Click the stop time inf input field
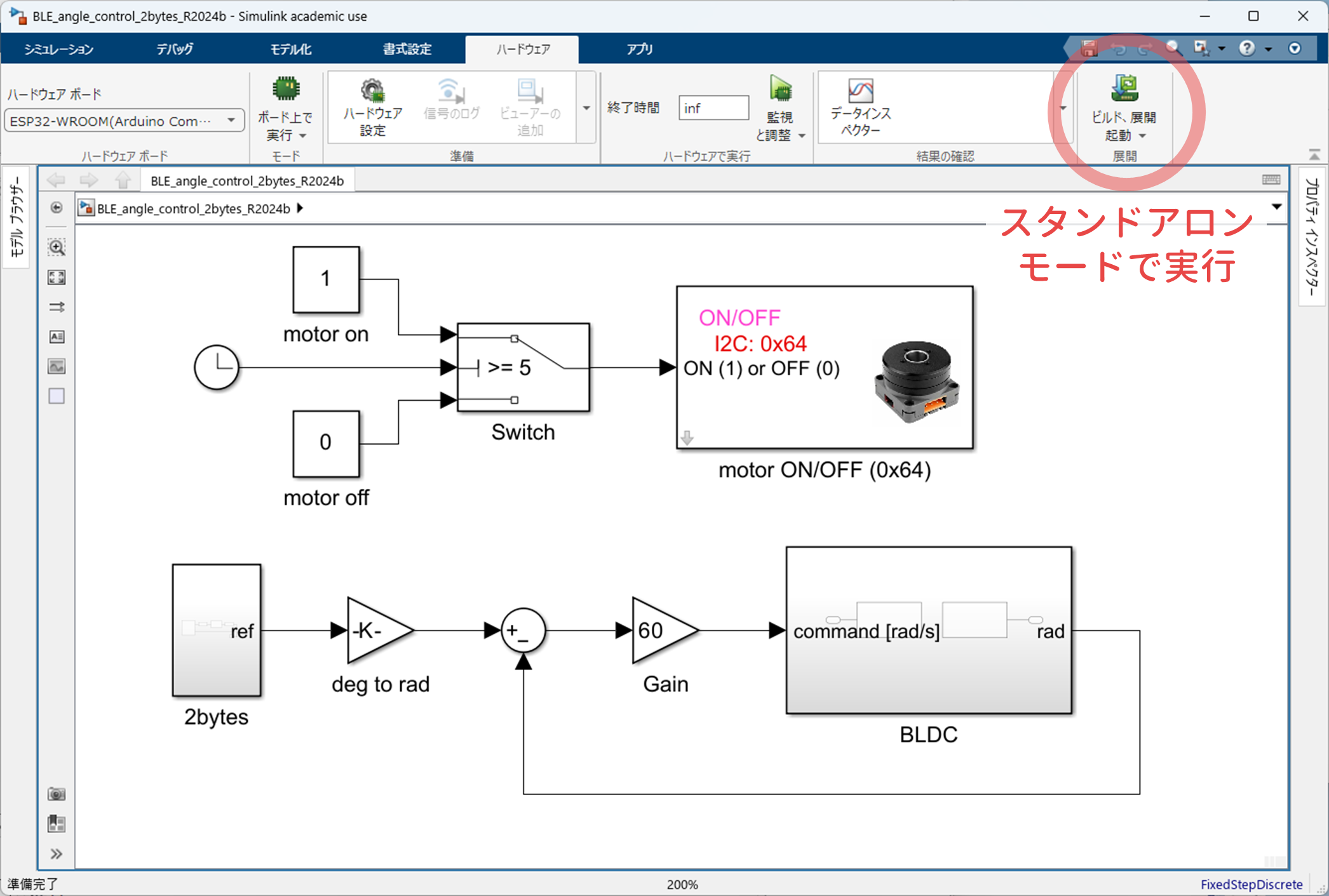1329x896 pixels. coord(713,108)
